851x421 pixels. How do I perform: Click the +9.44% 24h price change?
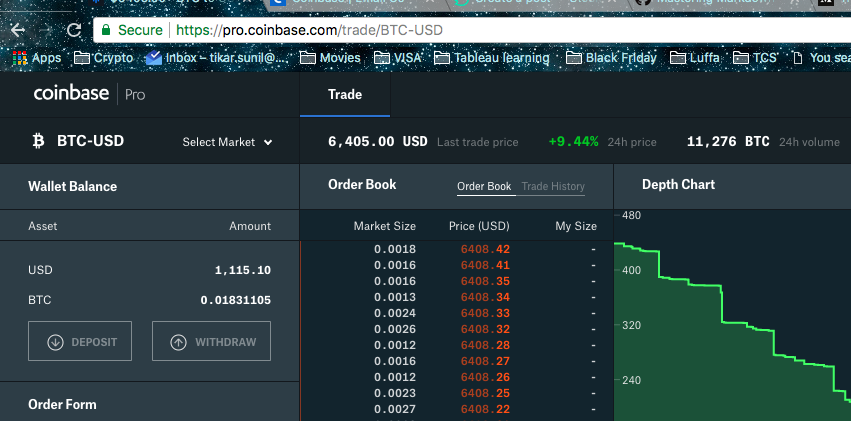(x=573, y=142)
